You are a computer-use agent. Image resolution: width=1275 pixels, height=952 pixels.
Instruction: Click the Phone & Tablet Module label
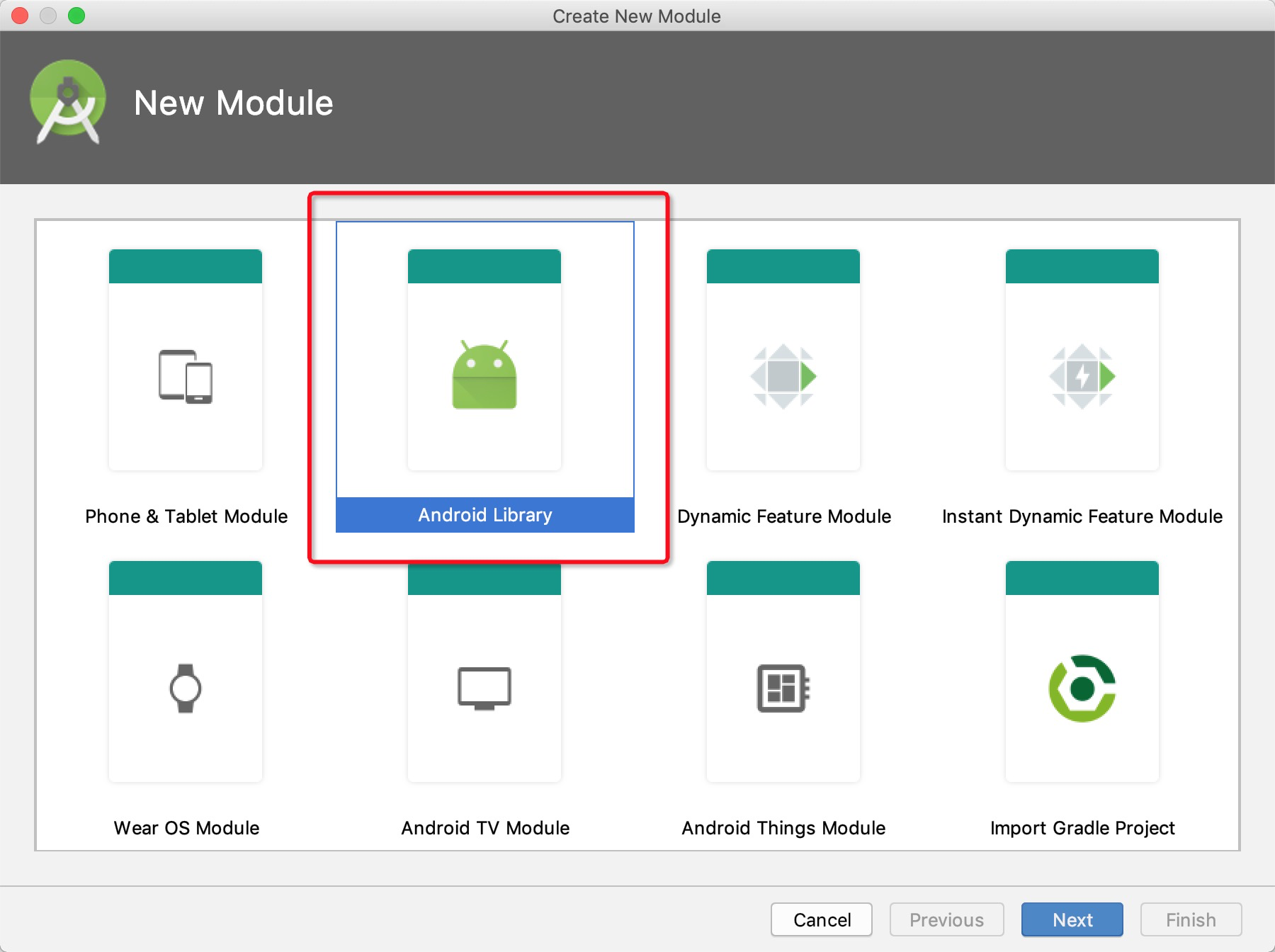[x=186, y=516]
